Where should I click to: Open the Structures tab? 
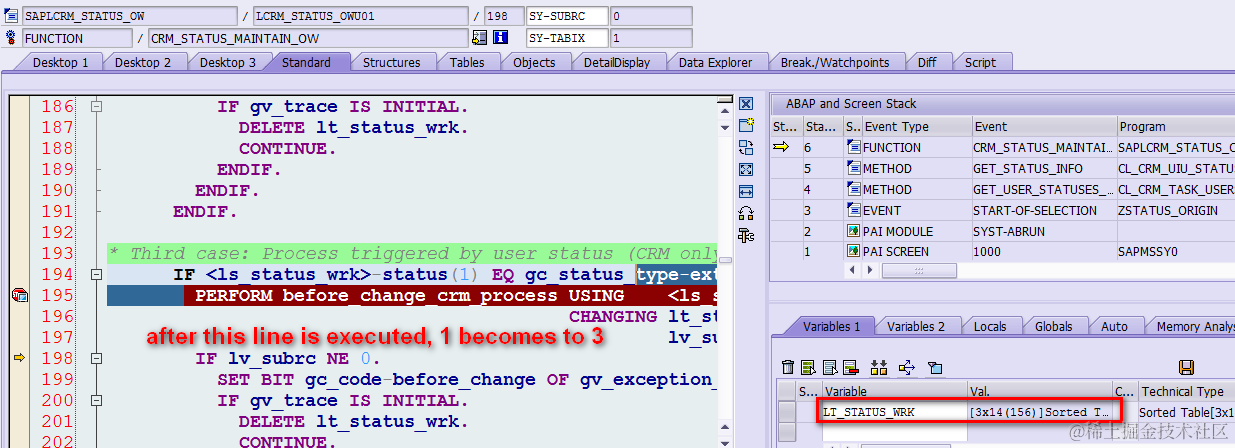391,62
